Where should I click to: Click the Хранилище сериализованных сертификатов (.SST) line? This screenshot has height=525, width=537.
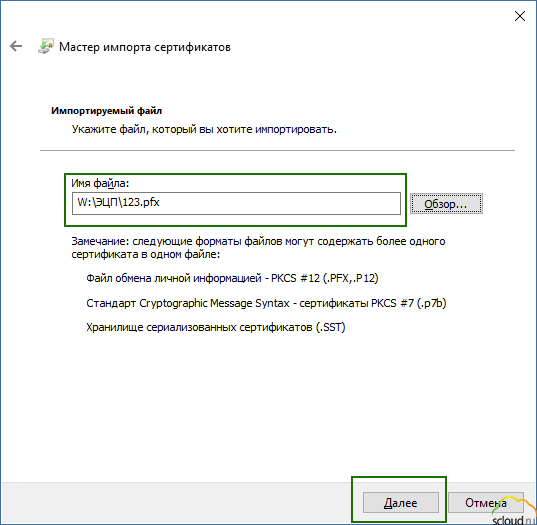point(216,327)
